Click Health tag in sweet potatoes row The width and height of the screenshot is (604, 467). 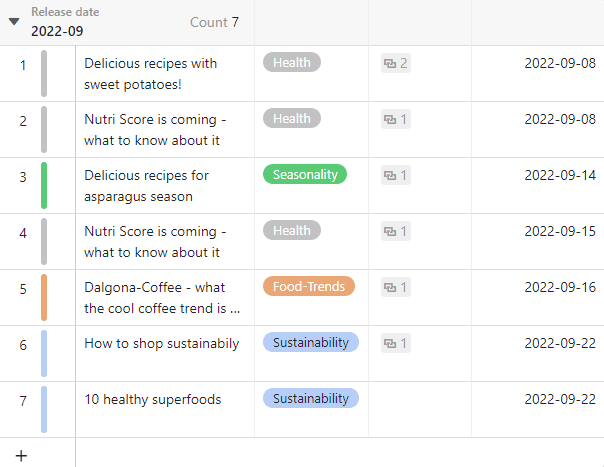[x=291, y=63]
